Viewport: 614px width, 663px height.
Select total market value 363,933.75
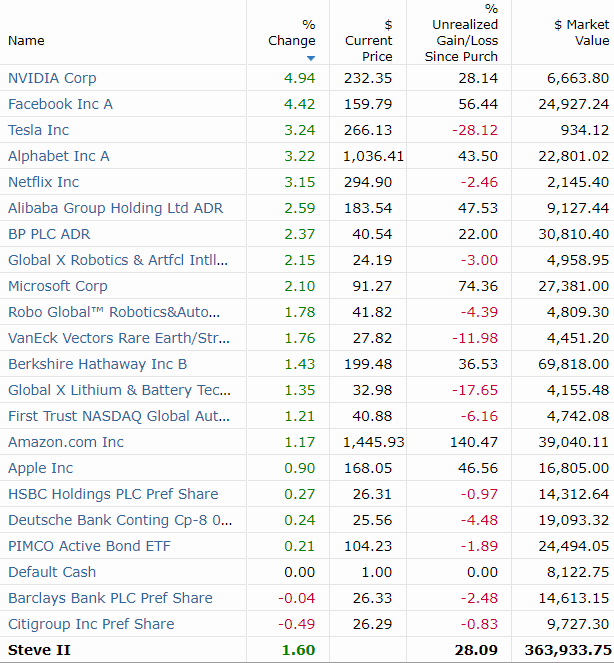click(x=568, y=650)
